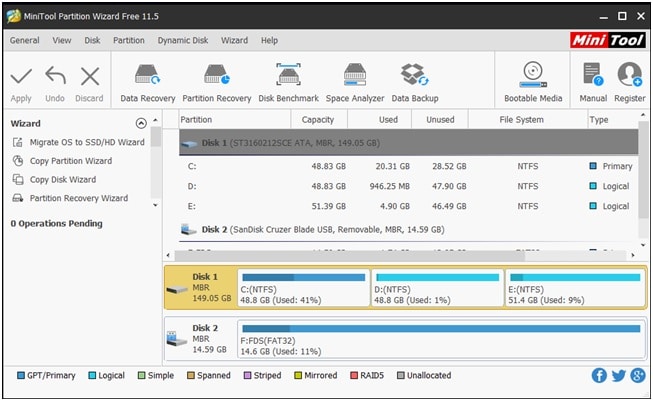Screen dimensions: 653x401
Task: Click the RAID5 legend color swatch
Action: pos(354,375)
